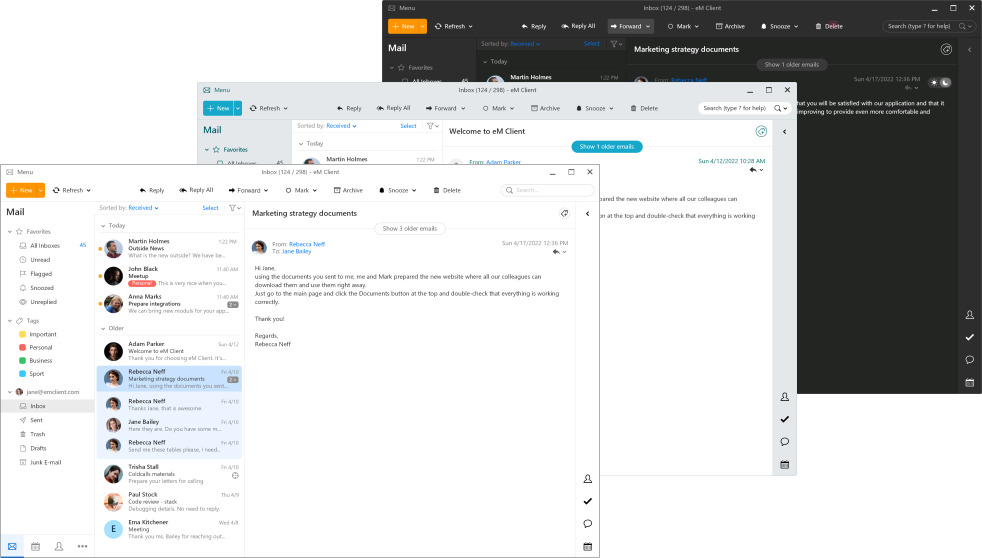The width and height of the screenshot is (982, 558).
Task: Click the yellow Important tag color swatch
Action: pos(22,334)
